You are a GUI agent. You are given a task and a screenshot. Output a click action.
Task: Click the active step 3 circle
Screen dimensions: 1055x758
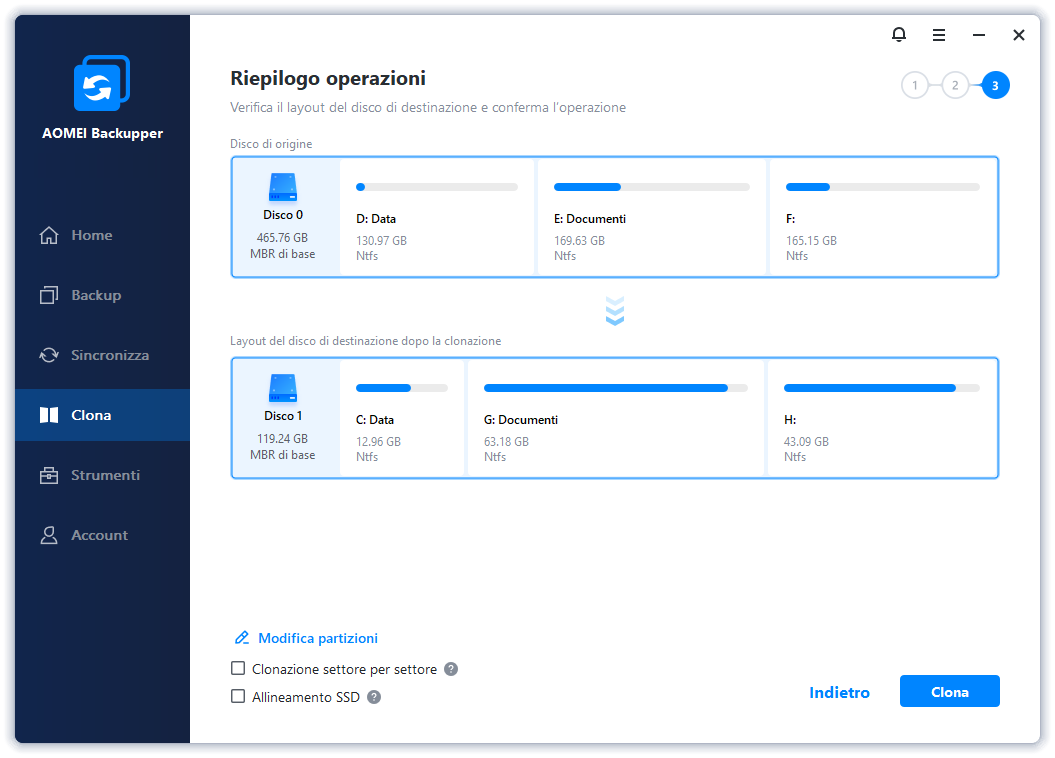(995, 85)
